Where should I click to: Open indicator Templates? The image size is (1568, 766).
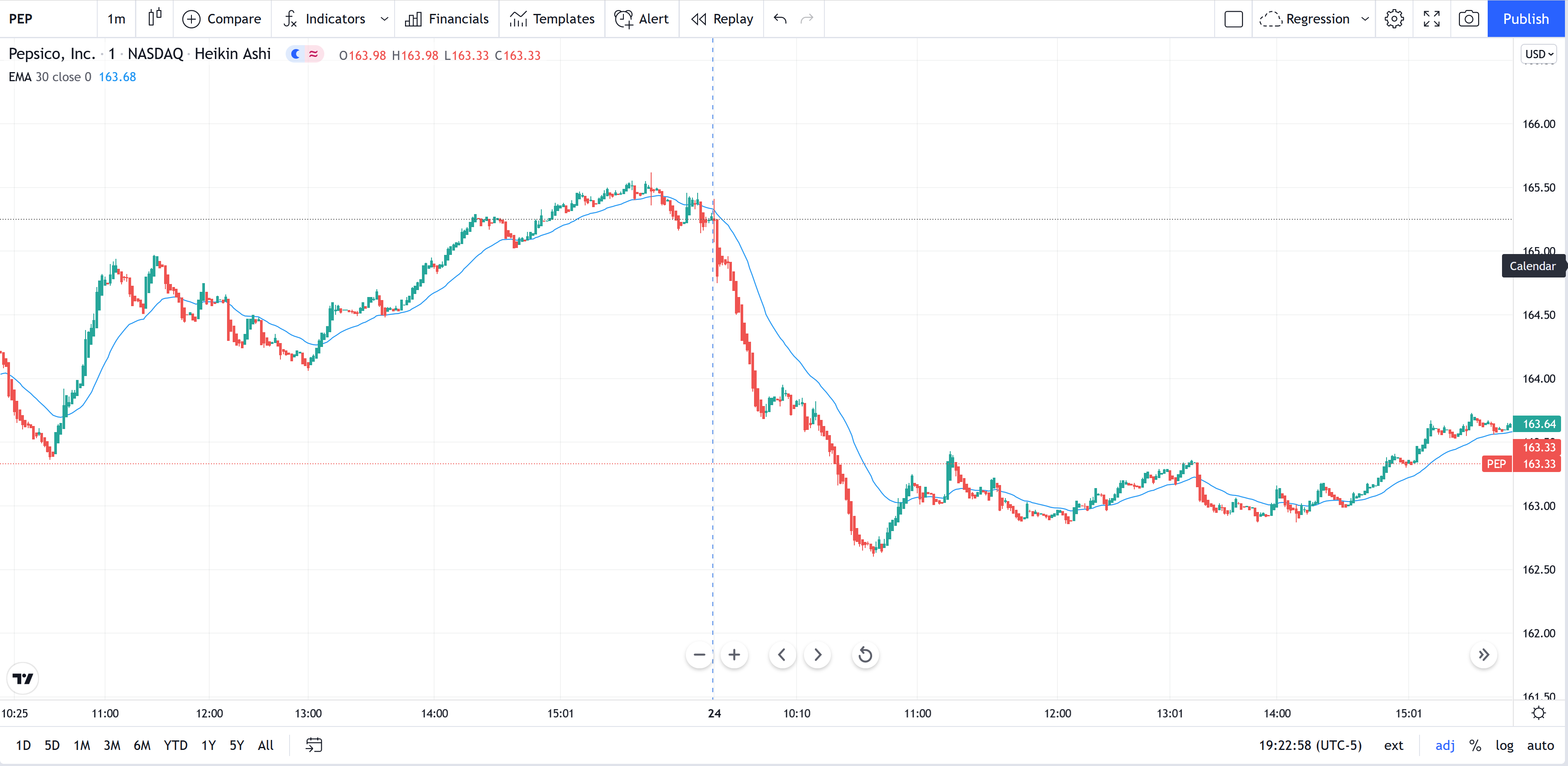pos(552,19)
